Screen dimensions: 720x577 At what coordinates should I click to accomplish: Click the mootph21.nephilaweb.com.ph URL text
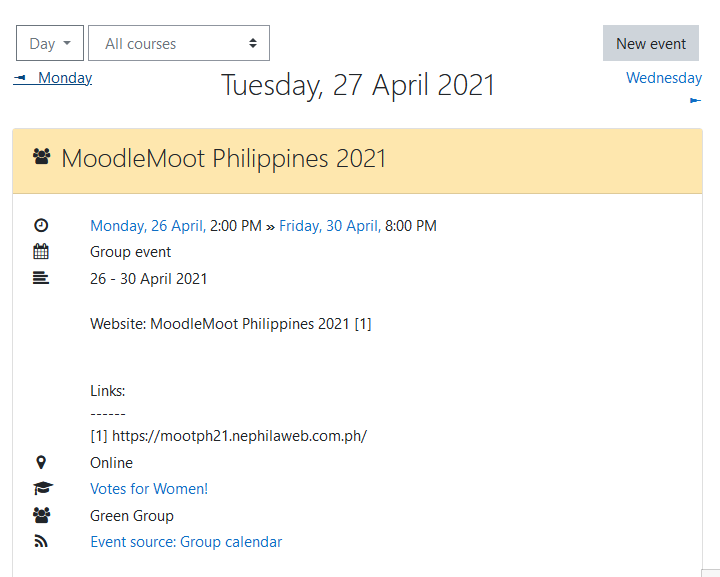click(x=239, y=436)
